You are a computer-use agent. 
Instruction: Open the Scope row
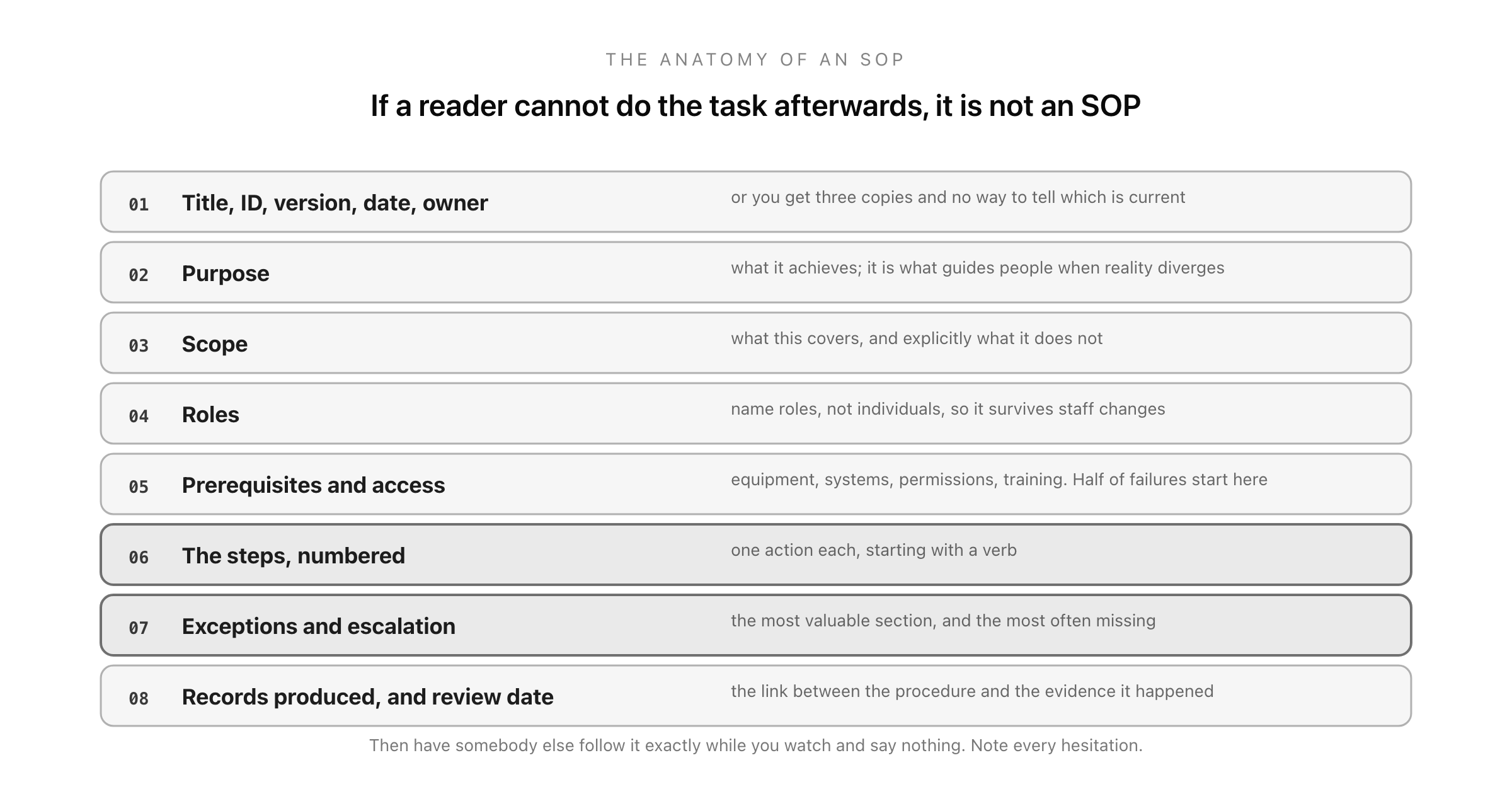pyautogui.click(x=755, y=343)
